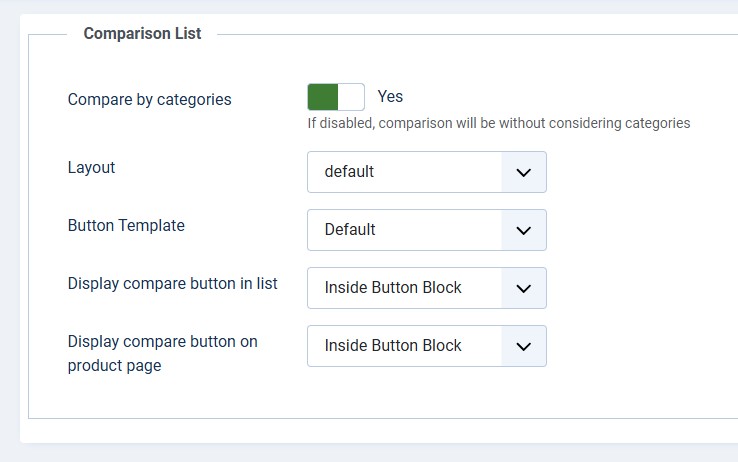Viewport: 738px width, 462px height.
Task: Click chevron of compare button on product page
Action: click(x=523, y=346)
